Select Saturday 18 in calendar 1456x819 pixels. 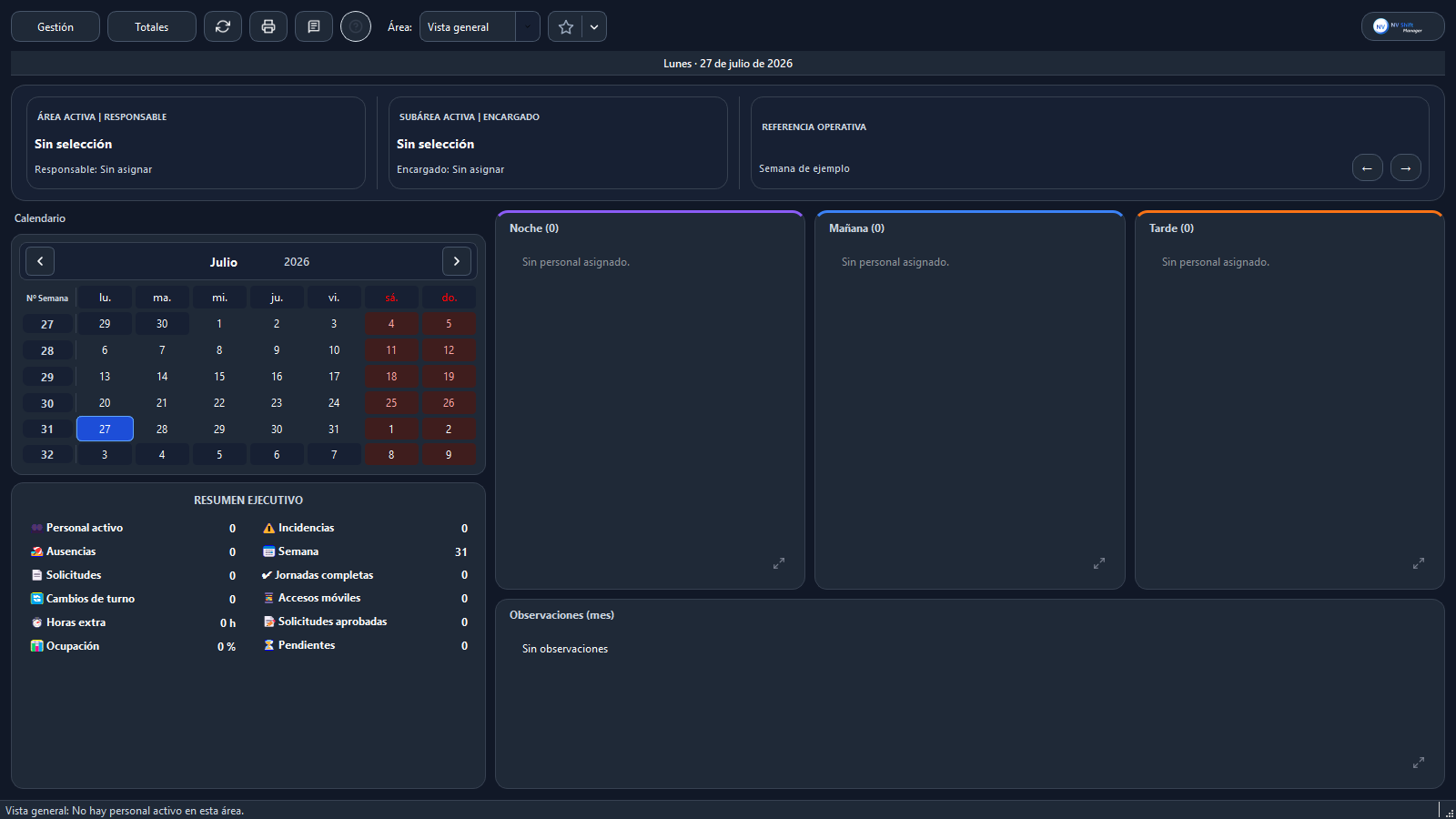pyautogui.click(x=391, y=376)
